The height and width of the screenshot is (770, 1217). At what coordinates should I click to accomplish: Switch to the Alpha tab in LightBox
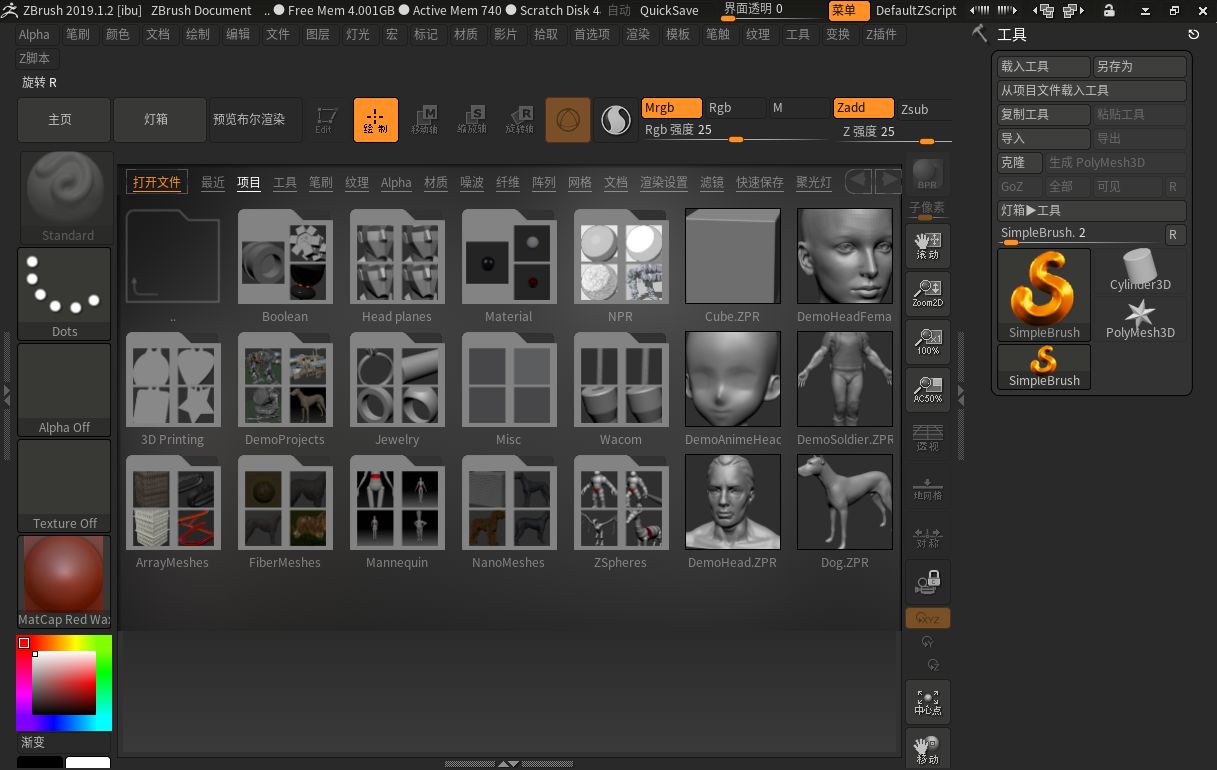coord(396,183)
